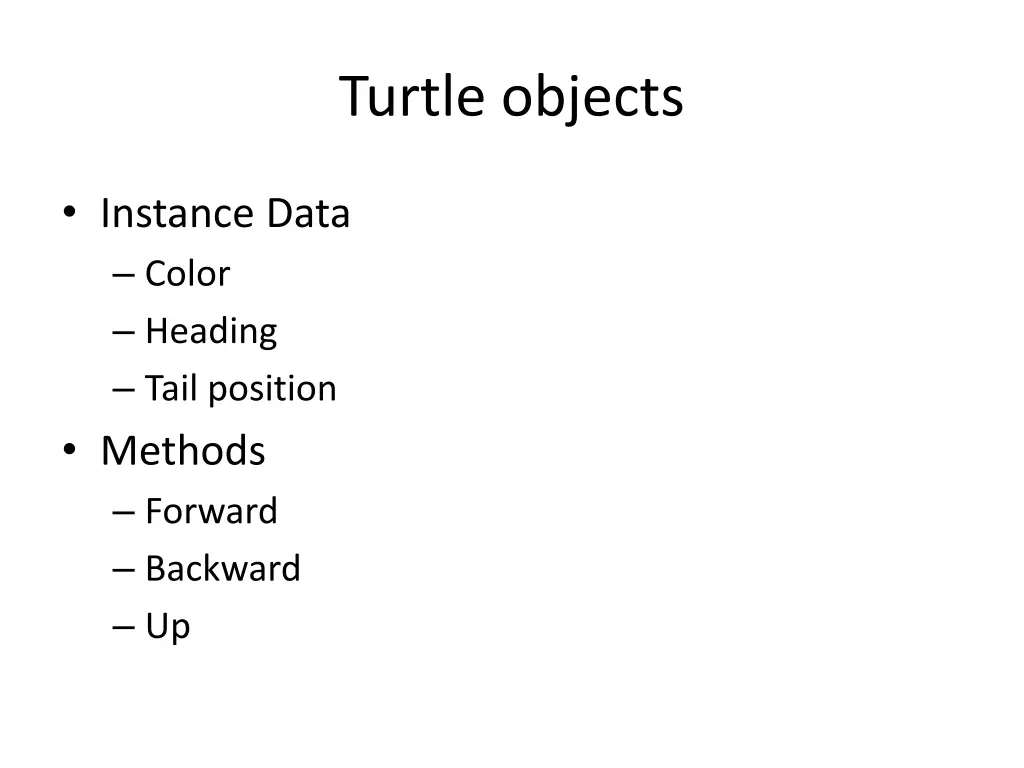Click the dash before "Tail position"
This screenshot has width=1024, height=768.
[x=124, y=391]
